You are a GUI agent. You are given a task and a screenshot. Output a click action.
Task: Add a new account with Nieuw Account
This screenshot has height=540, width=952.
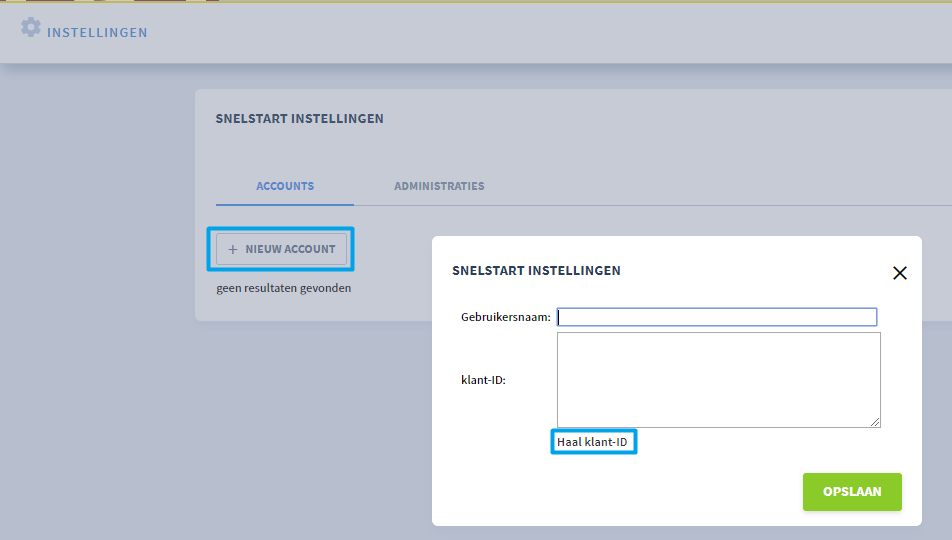[x=281, y=249]
